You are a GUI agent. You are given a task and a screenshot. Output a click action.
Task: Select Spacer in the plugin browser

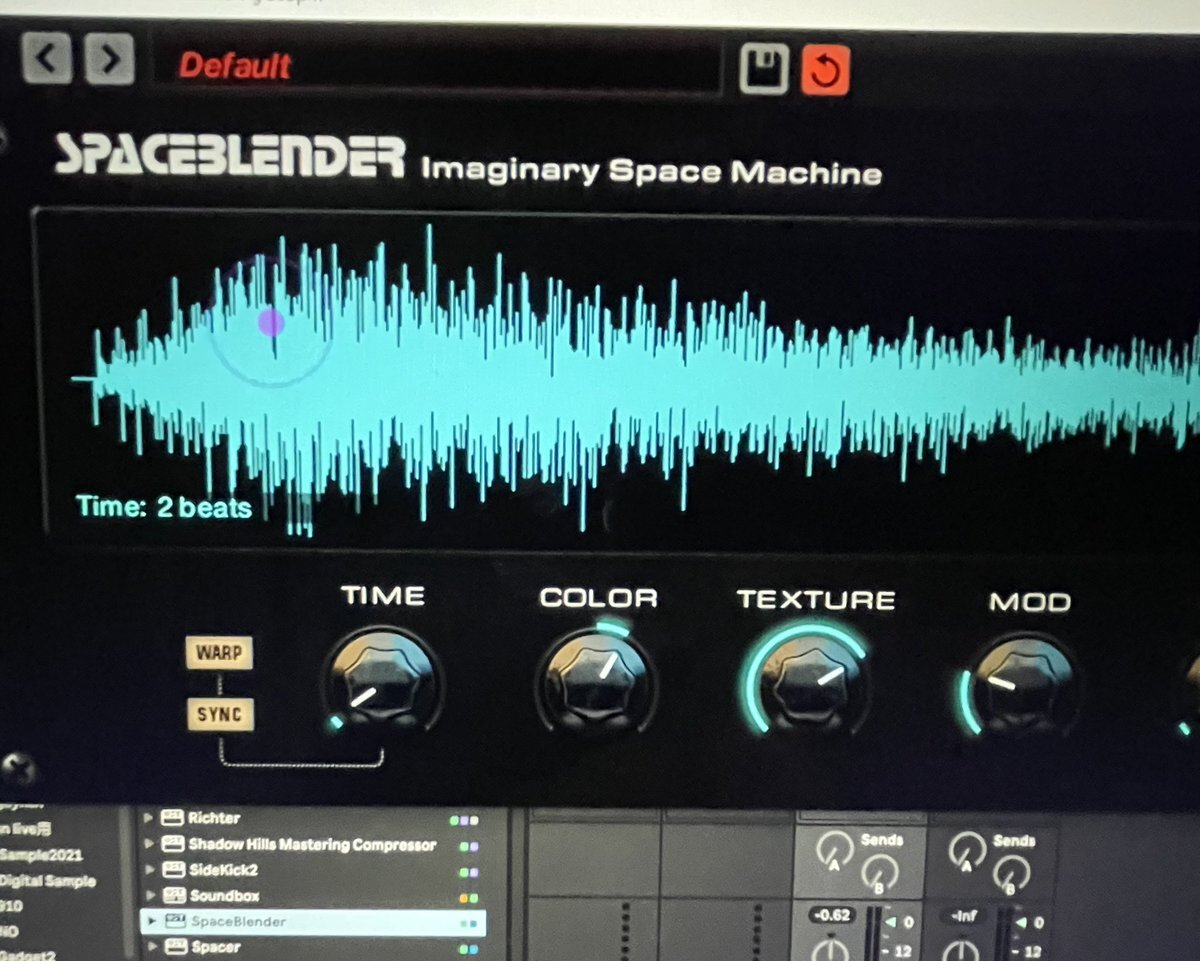[x=216, y=946]
